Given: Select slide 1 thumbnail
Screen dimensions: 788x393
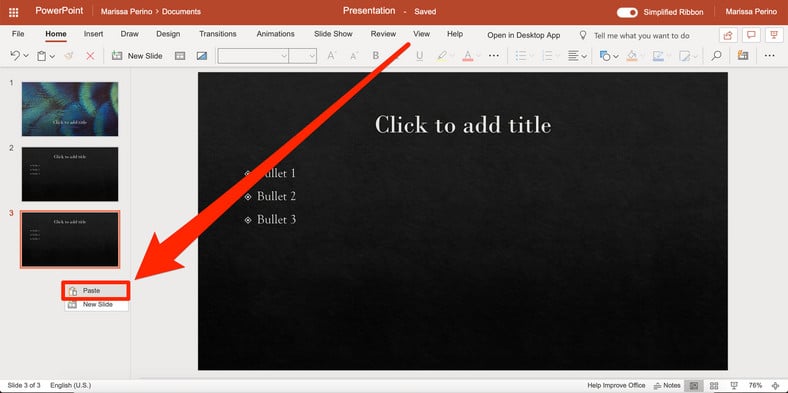Looking at the screenshot, I should click(x=70, y=109).
